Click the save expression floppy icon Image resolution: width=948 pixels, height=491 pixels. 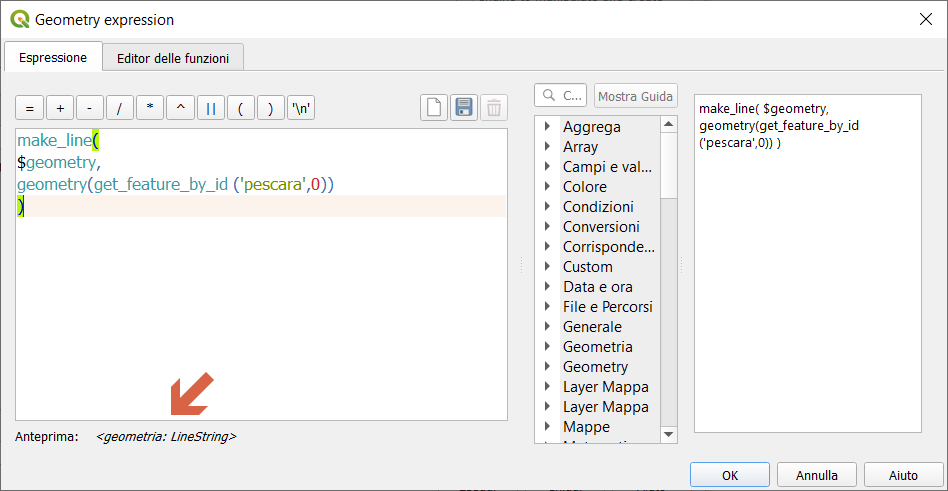click(464, 108)
